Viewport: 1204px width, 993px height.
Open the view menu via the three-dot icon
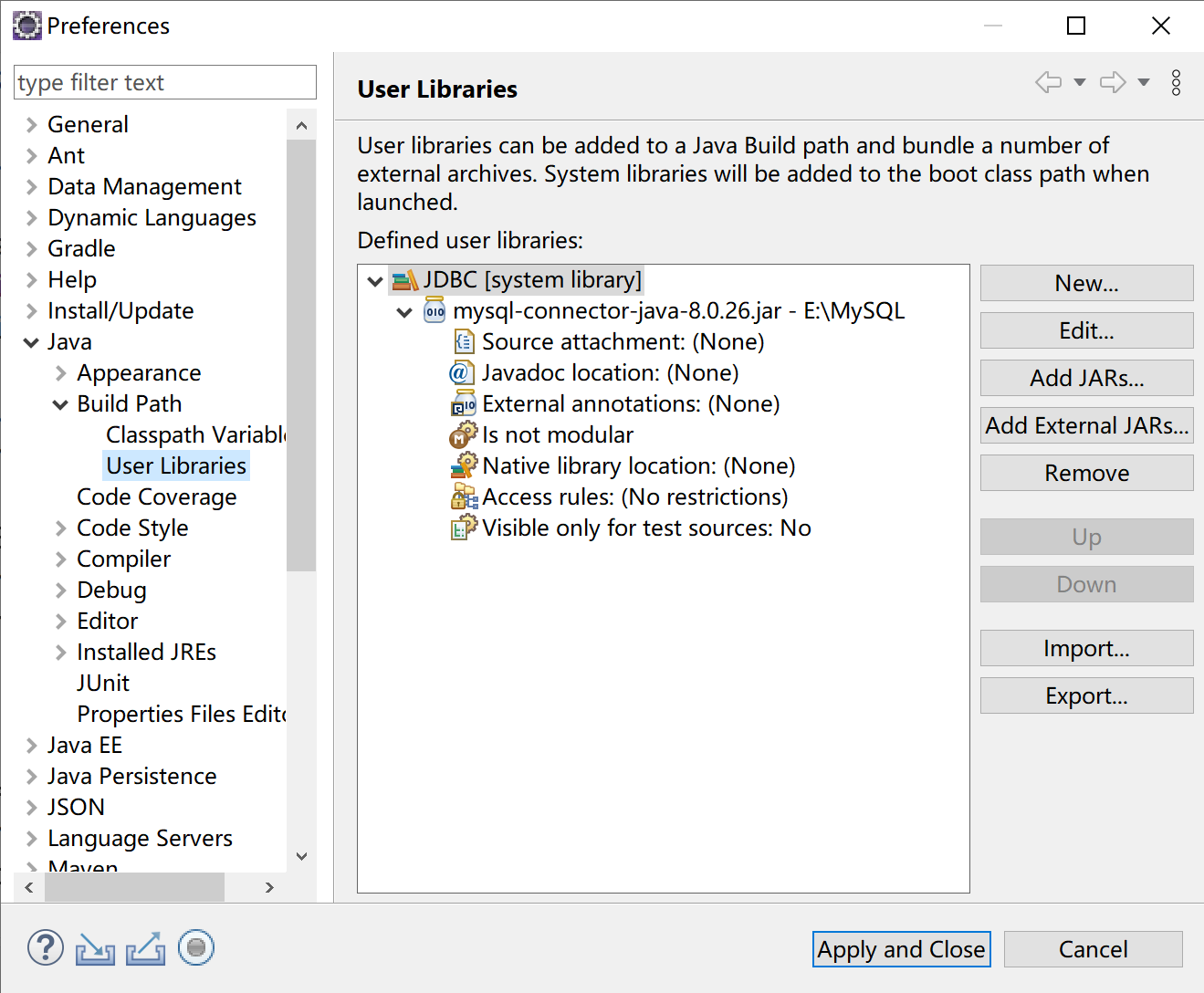point(1176,82)
